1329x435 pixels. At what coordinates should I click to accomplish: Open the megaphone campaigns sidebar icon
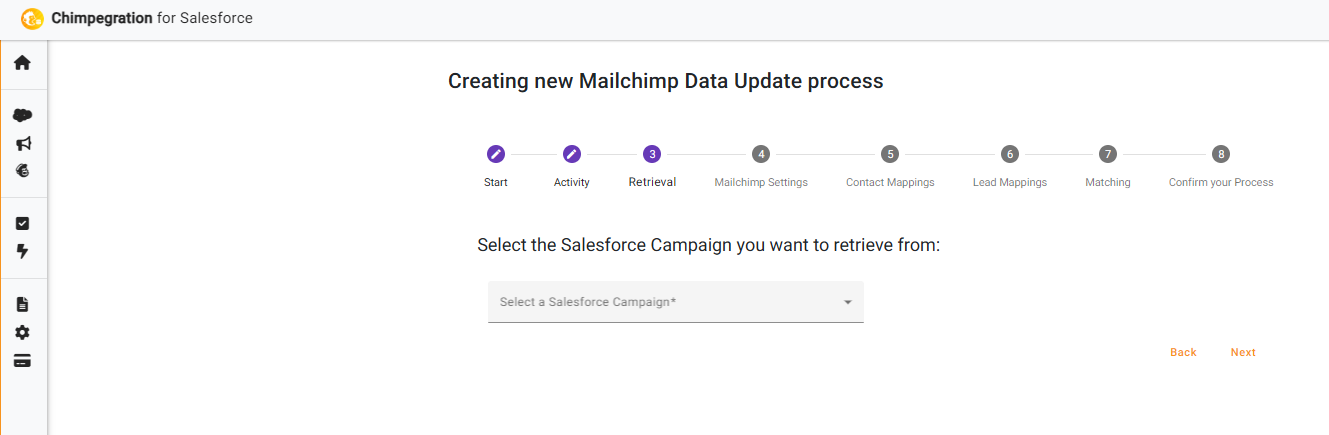(x=23, y=143)
